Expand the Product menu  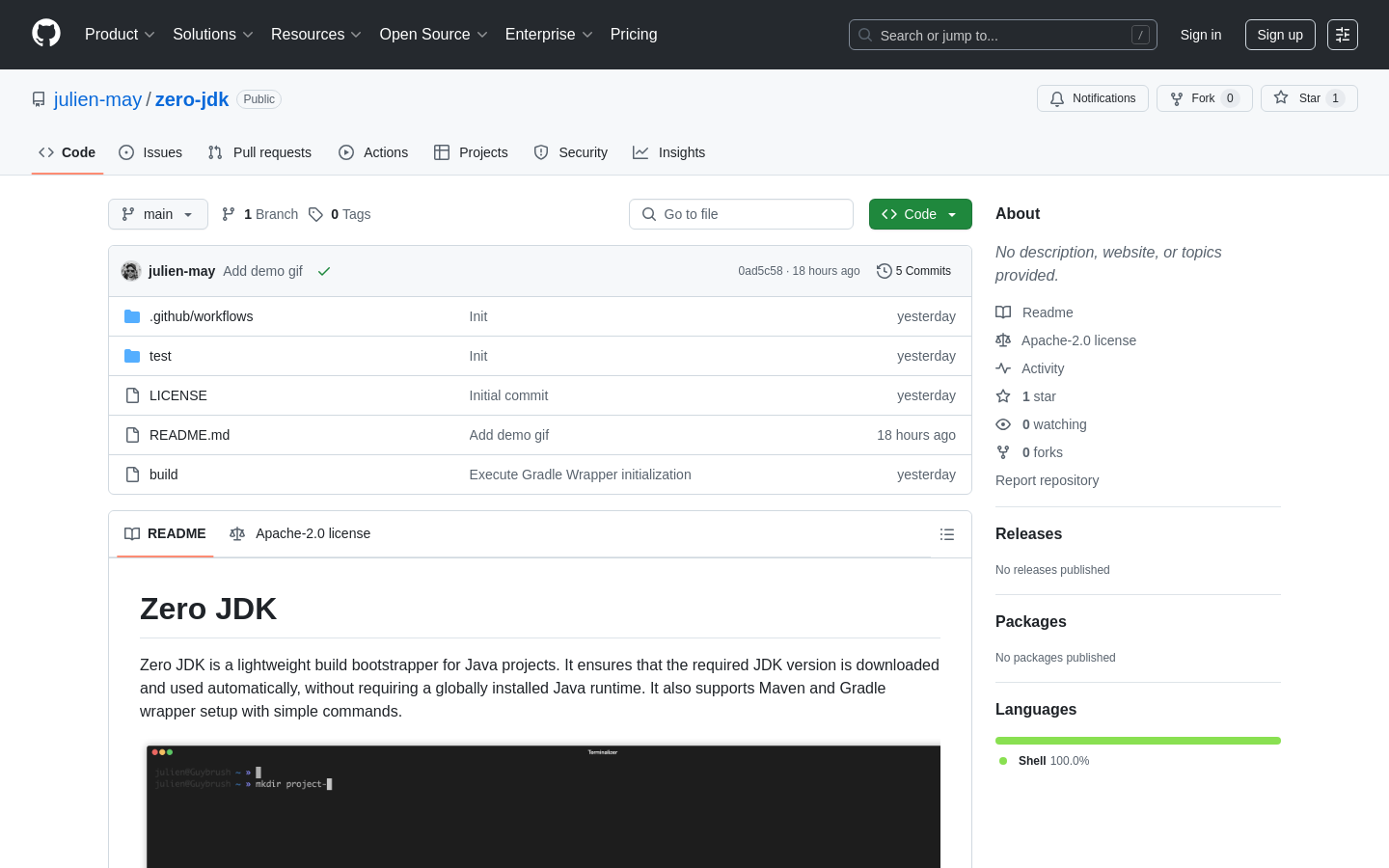pos(120,35)
